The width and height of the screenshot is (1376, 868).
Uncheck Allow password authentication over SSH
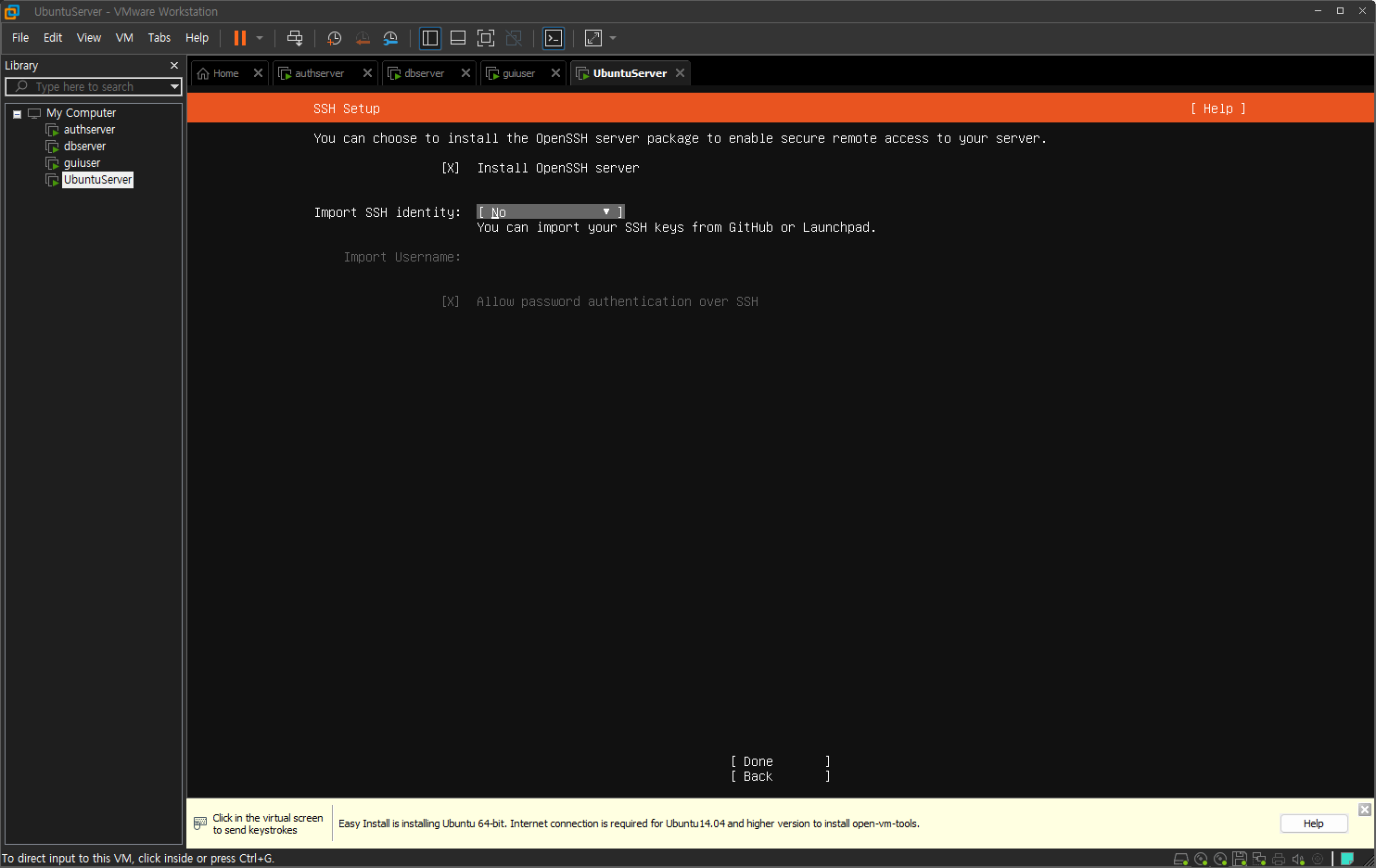click(x=451, y=301)
